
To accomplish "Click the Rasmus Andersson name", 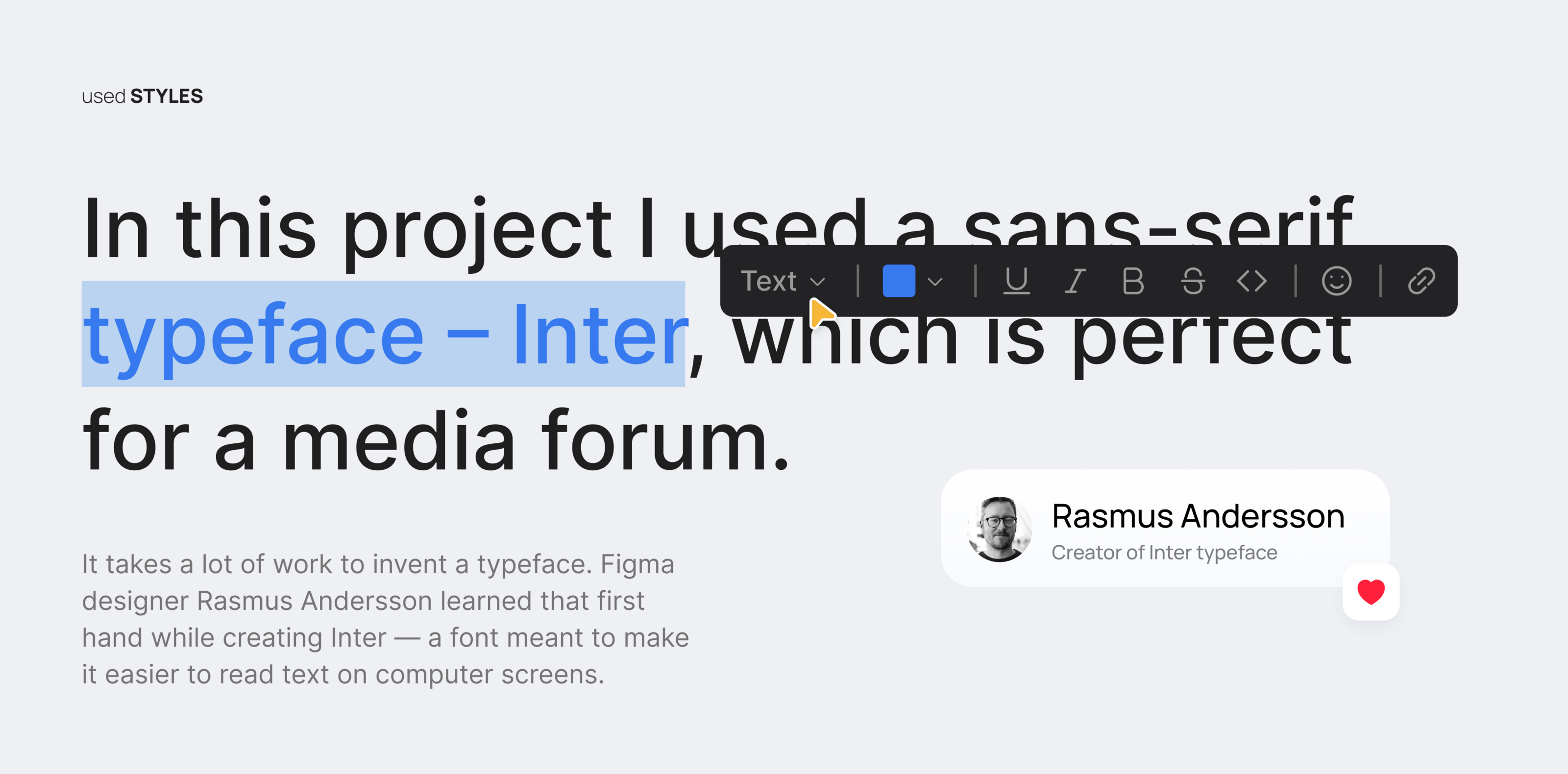I will pyautogui.click(x=1197, y=516).
